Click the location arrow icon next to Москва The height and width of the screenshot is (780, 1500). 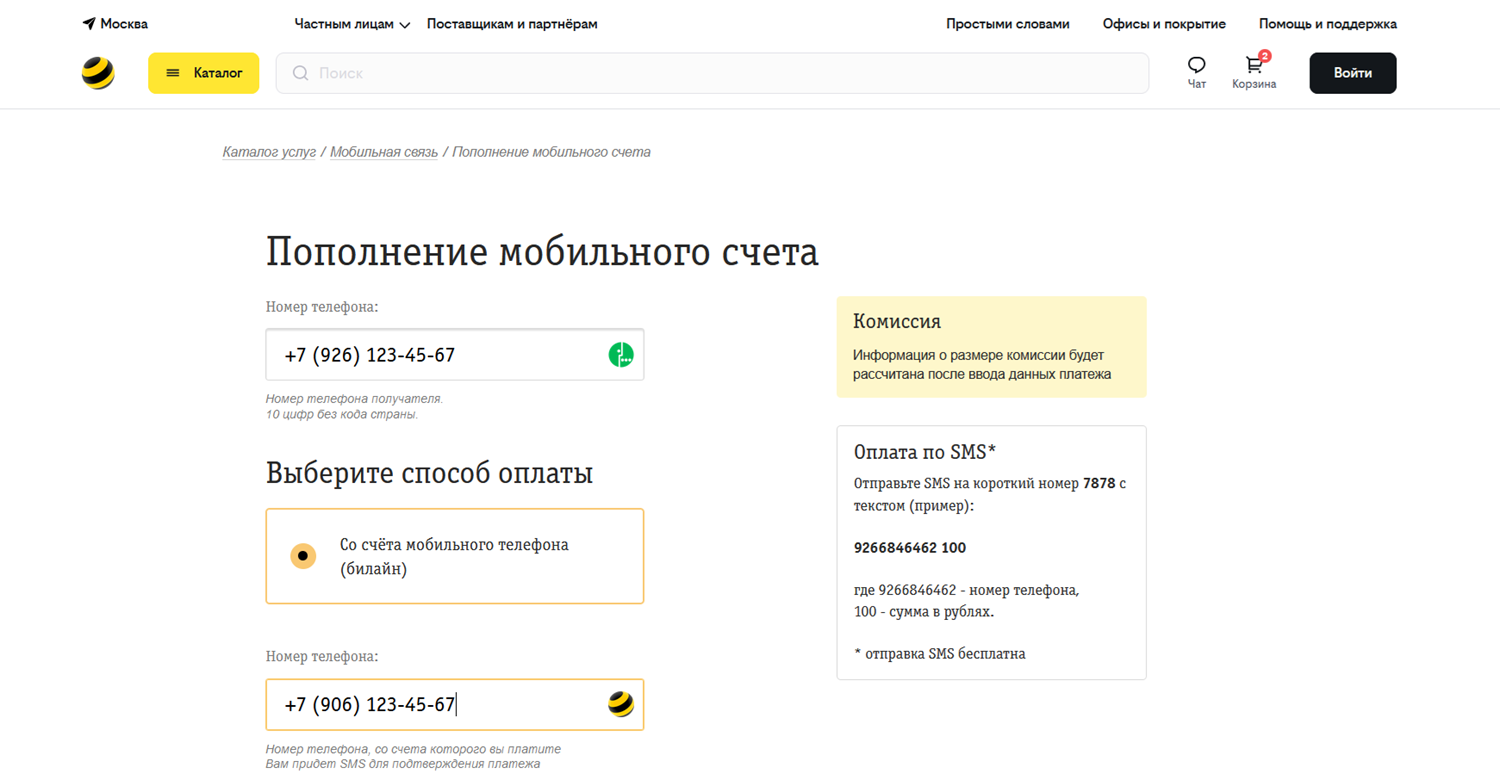[x=89, y=24]
